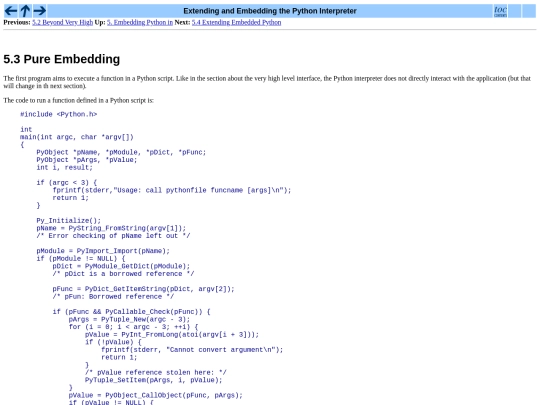Screen dimensions: 540x405
Task: Click the 'pArgs = PyTuple_New(argc - 3);' line
Action: click(129, 319)
